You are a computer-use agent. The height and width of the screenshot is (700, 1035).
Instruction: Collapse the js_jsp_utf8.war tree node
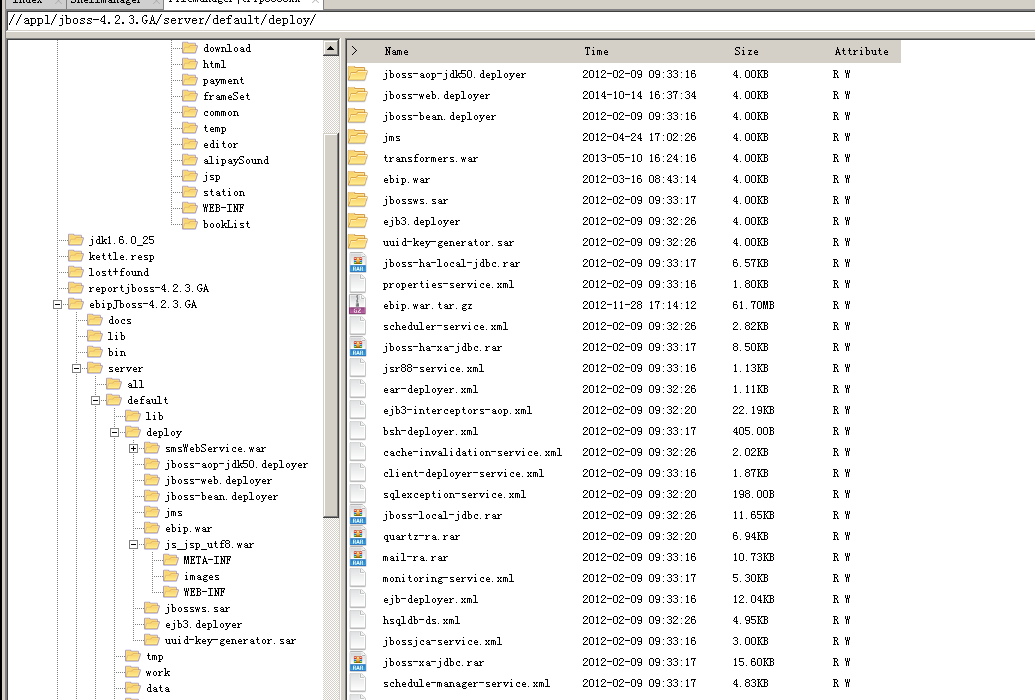coord(133,545)
